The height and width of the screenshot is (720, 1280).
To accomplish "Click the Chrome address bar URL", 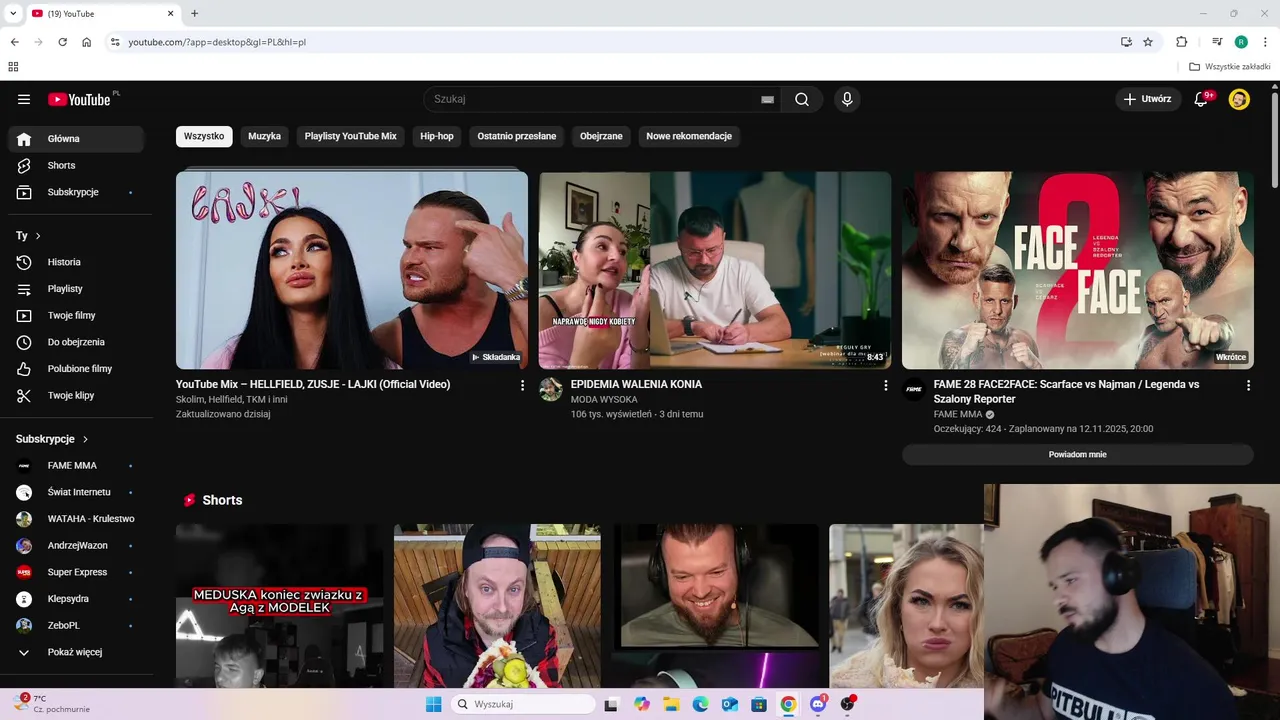I will click(217, 42).
